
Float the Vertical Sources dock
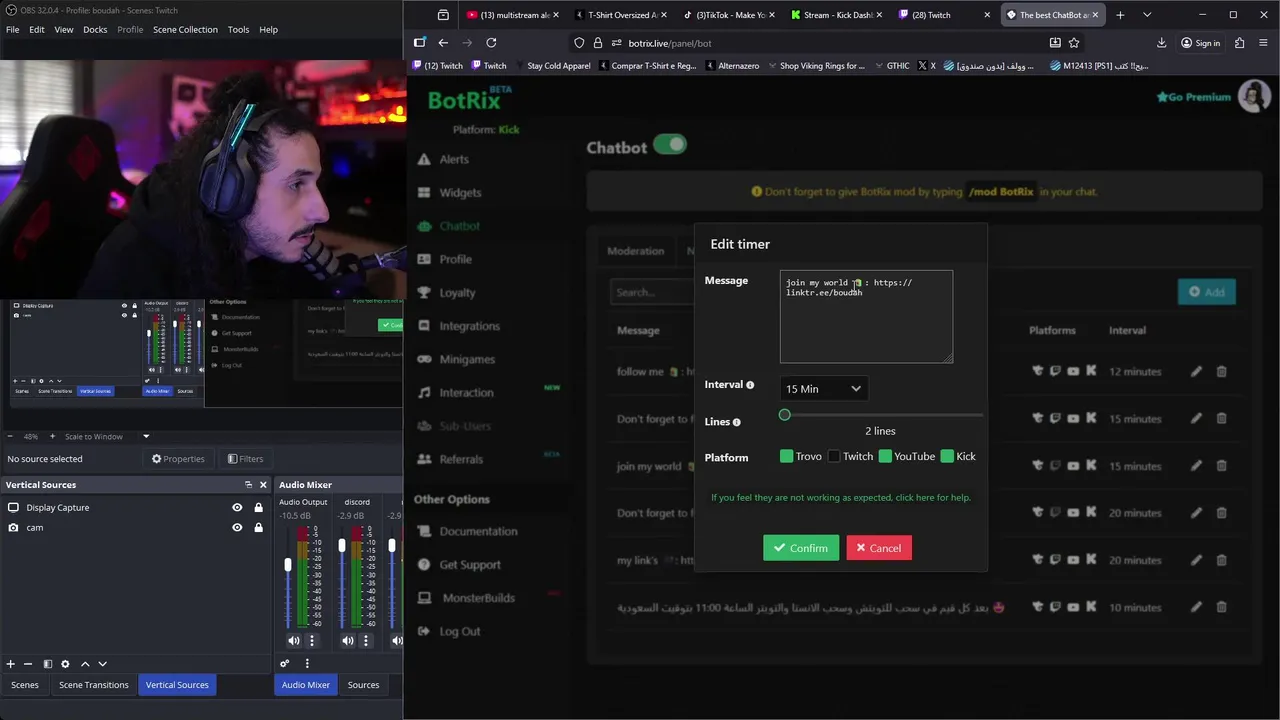248,485
